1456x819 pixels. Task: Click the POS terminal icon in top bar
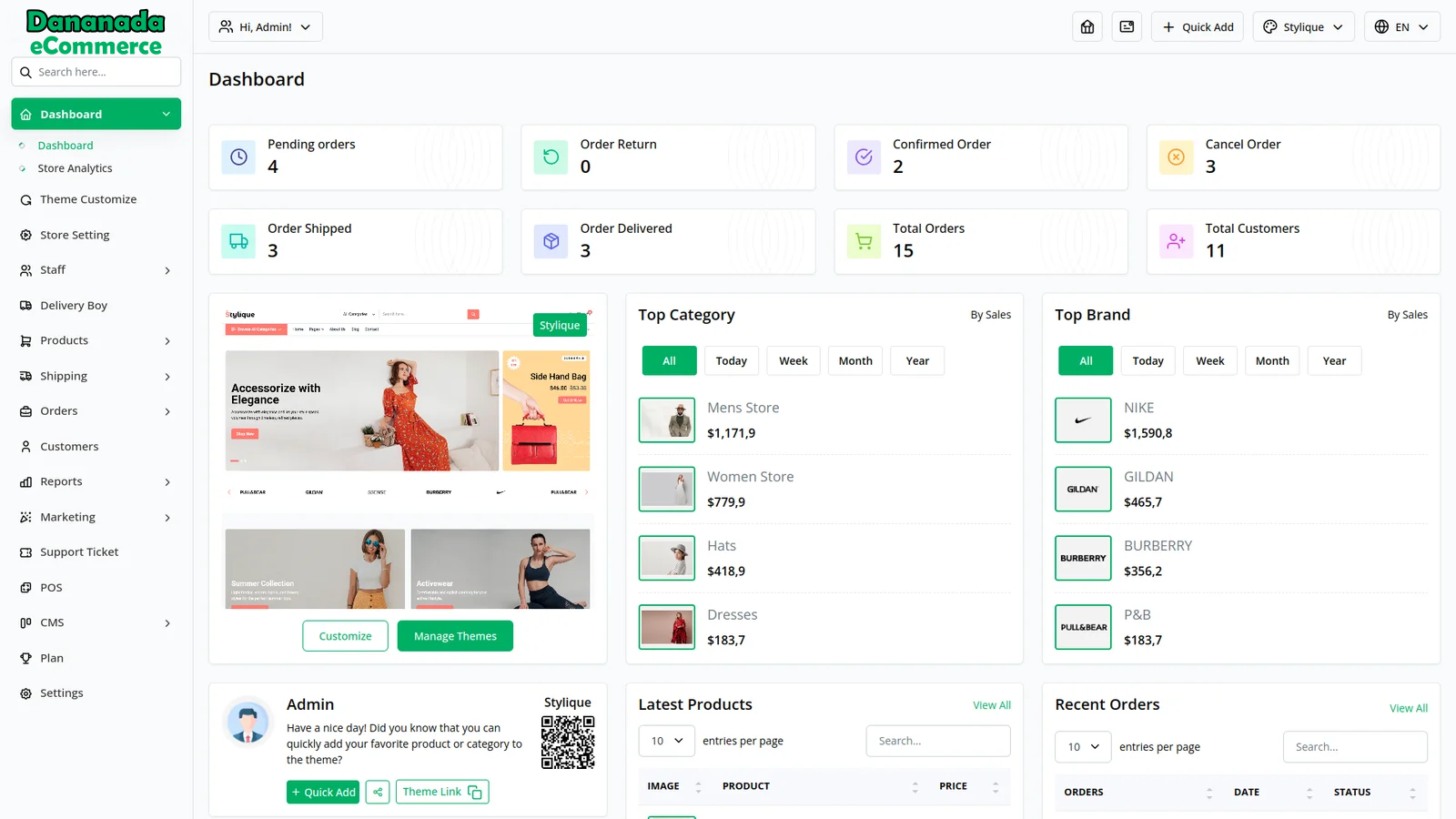coord(1127,27)
